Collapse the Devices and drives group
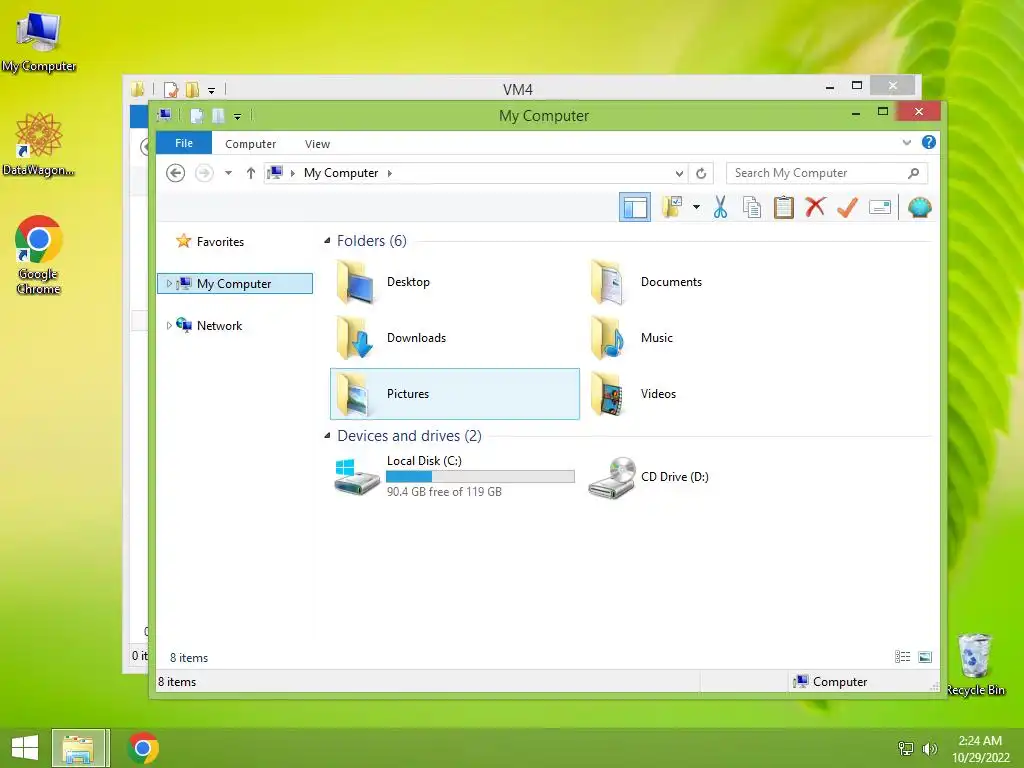 click(327, 436)
